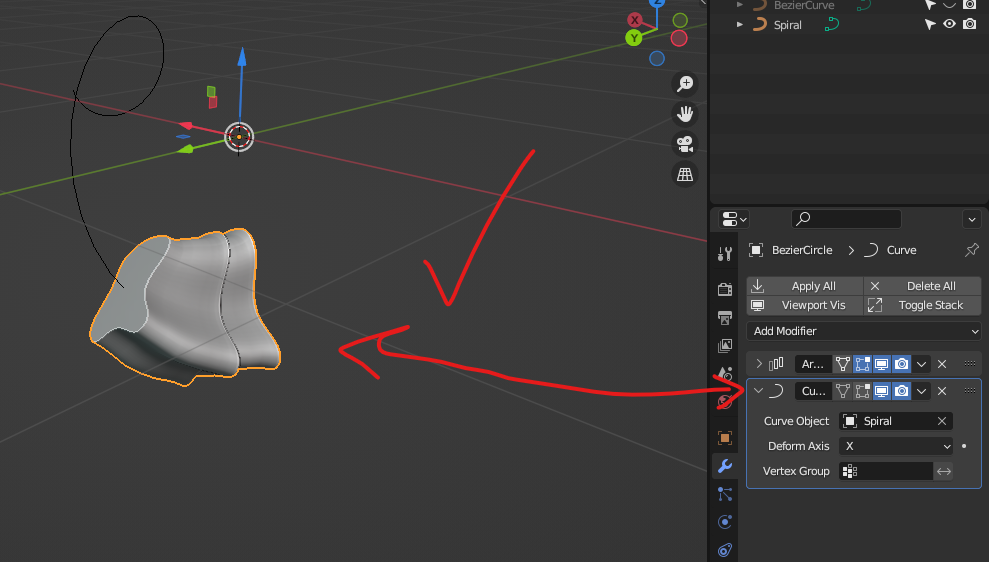Screen dimensions: 989x562
Task: Open the Tool properties tab
Action: pos(725,254)
